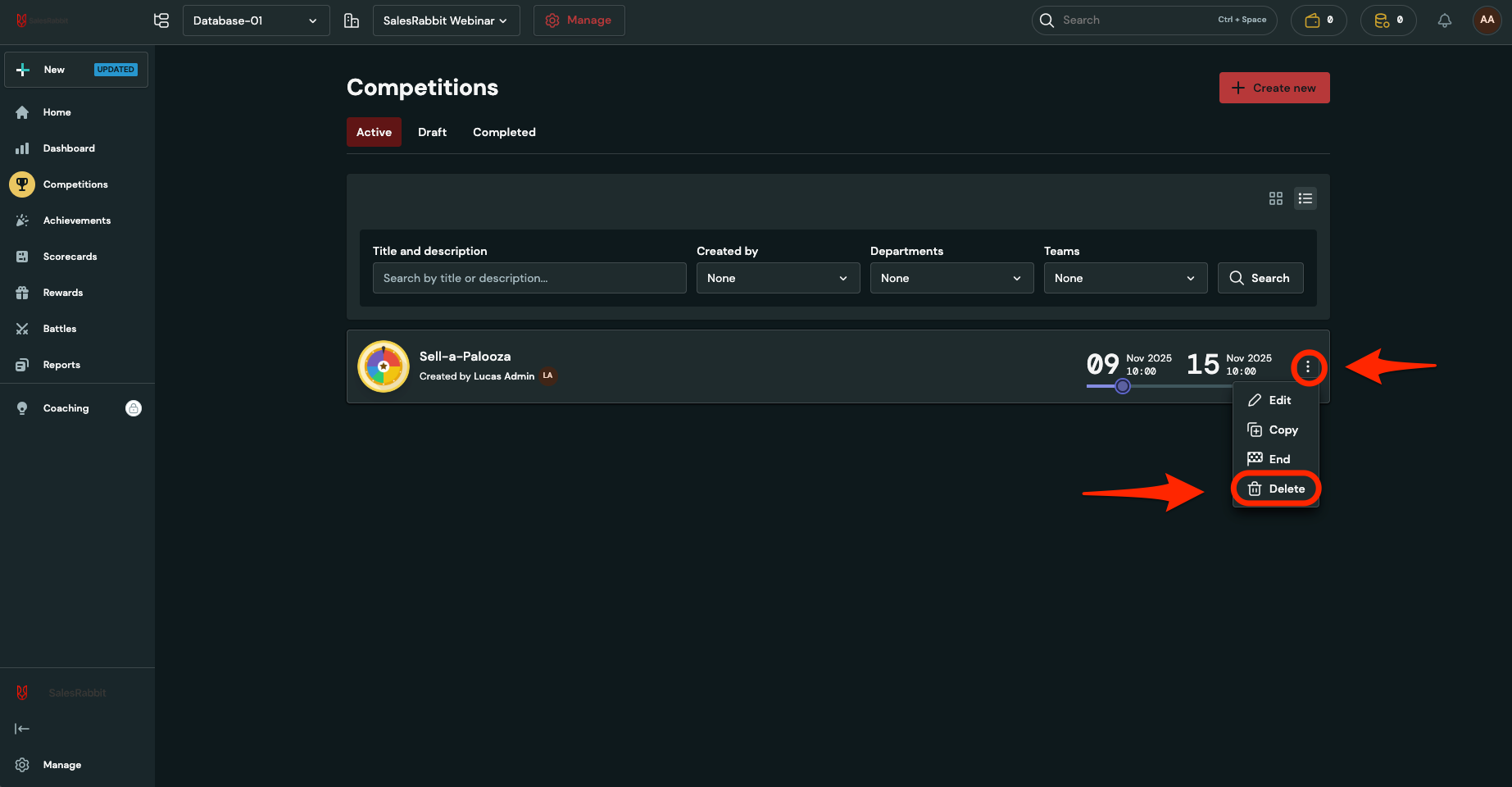Viewport: 1512px width, 787px height.
Task: Click the competition progress slider handle
Action: (x=1123, y=386)
